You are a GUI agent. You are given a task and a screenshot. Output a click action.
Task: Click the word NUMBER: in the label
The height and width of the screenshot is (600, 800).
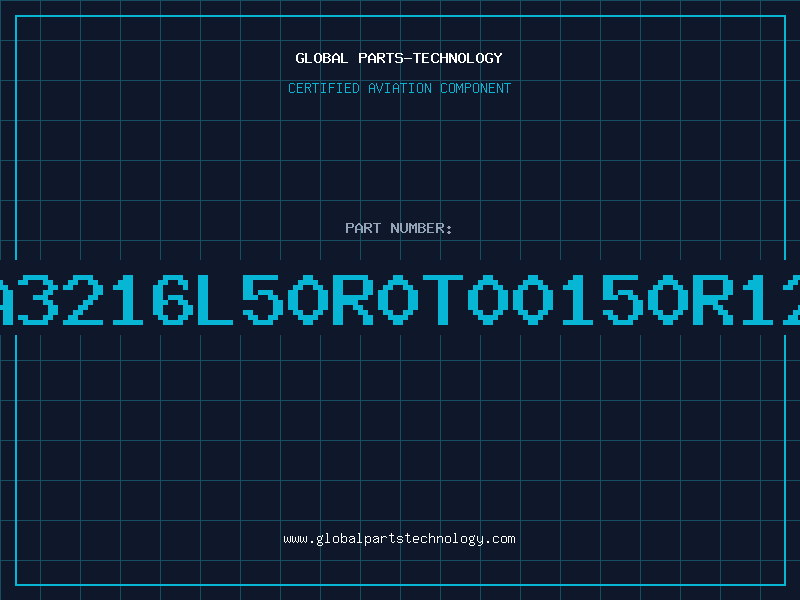click(421, 228)
